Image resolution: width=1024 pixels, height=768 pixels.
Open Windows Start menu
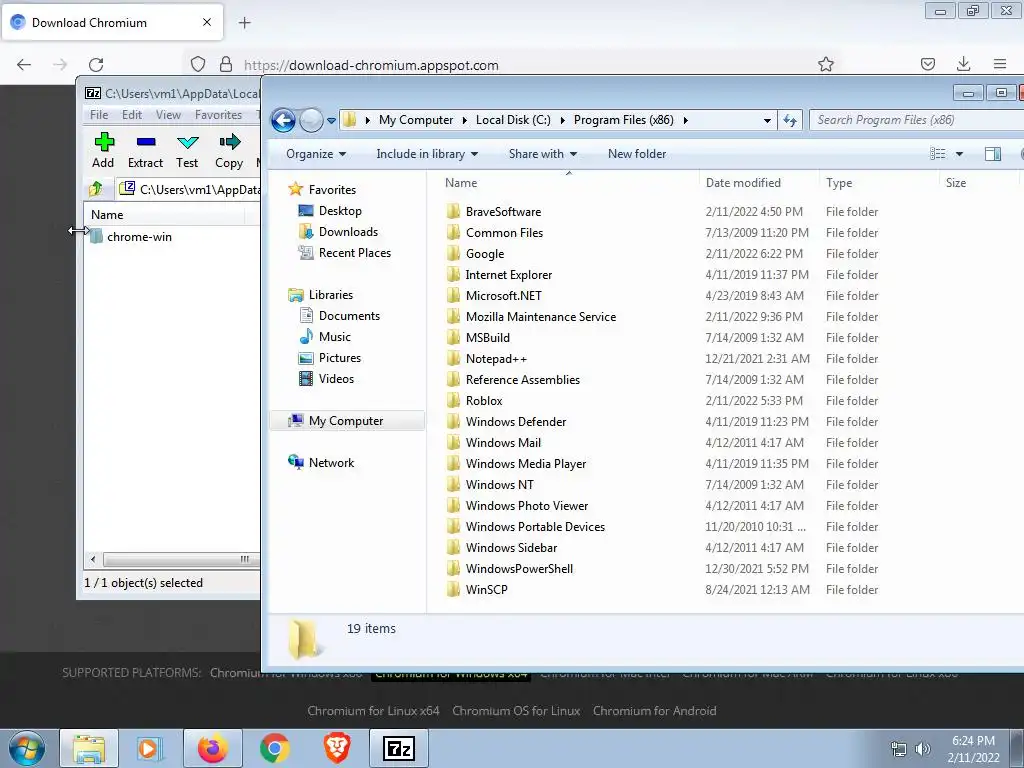pyautogui.click(x=27, y=748)
